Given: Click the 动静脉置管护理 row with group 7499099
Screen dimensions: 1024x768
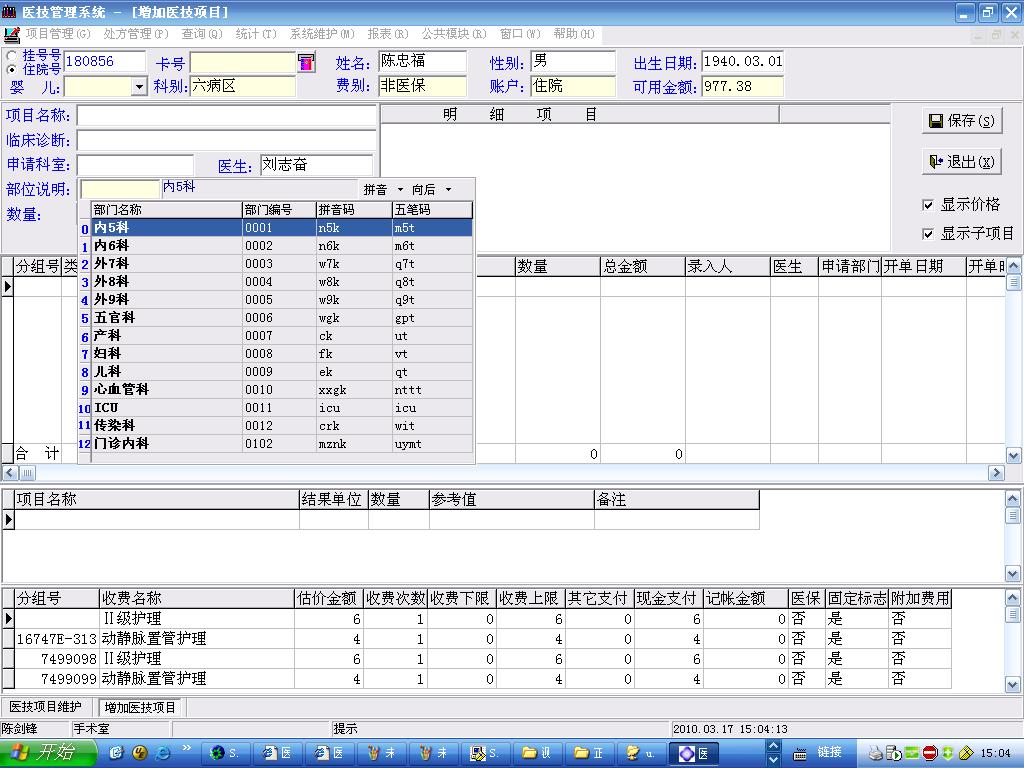Looking at the screenshot, I should (x=483, y=679).
